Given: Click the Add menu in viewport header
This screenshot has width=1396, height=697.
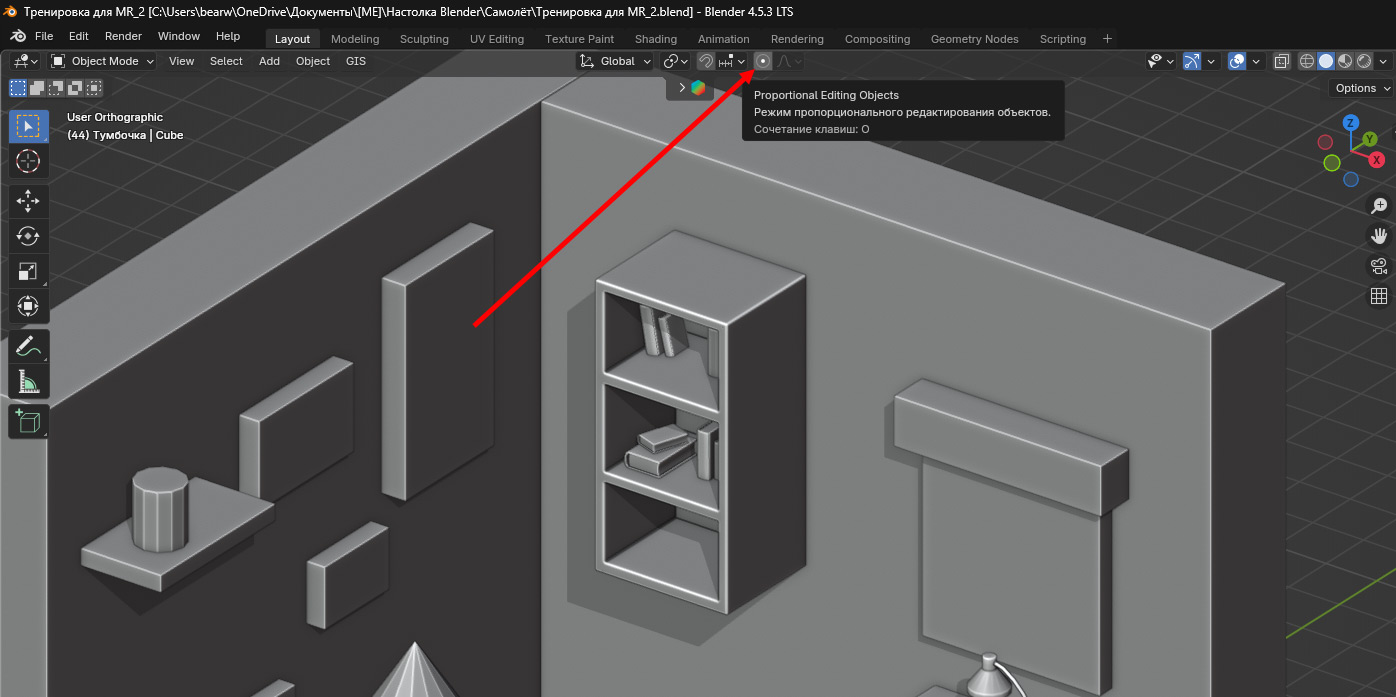Looking at the screenshot, I should [269, 61].
